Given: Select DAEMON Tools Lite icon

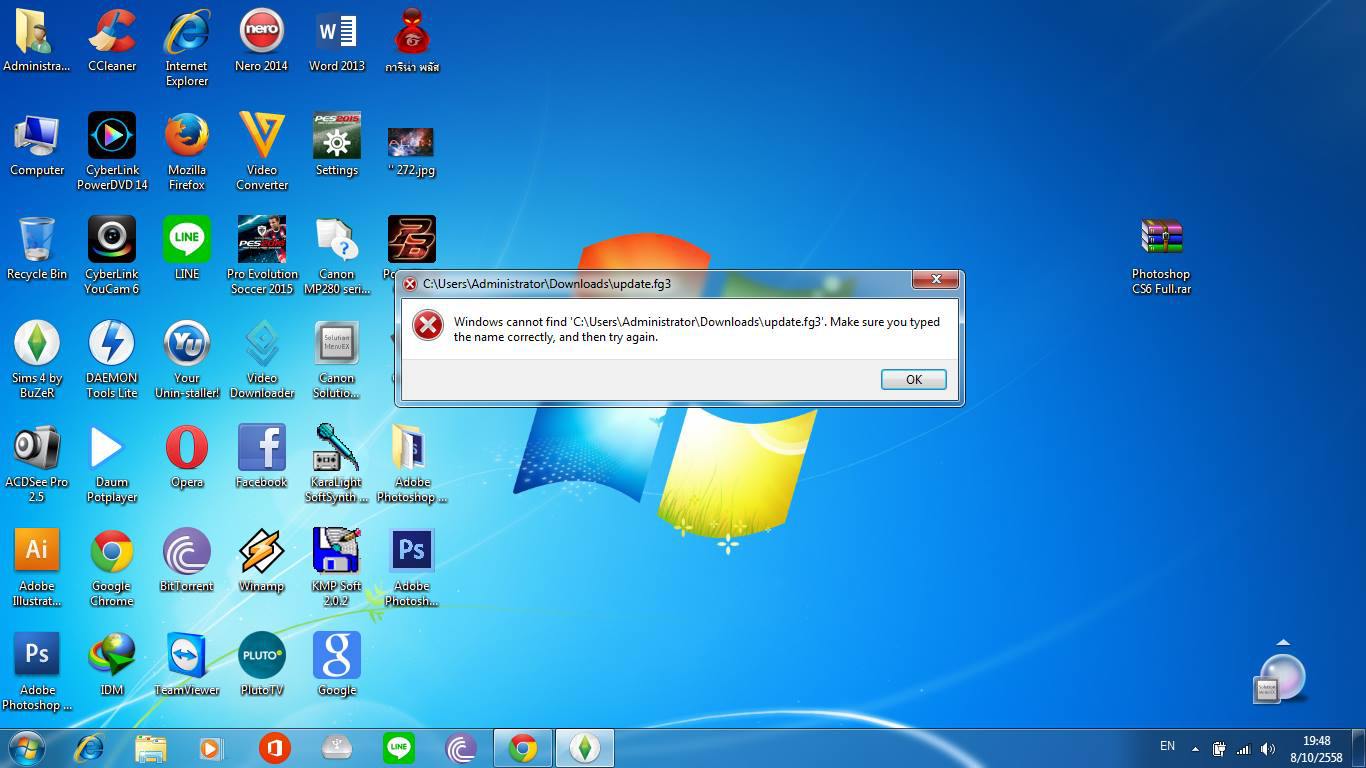Looking at the screenshot, I should pyautogui.click(x=112, y=360).
